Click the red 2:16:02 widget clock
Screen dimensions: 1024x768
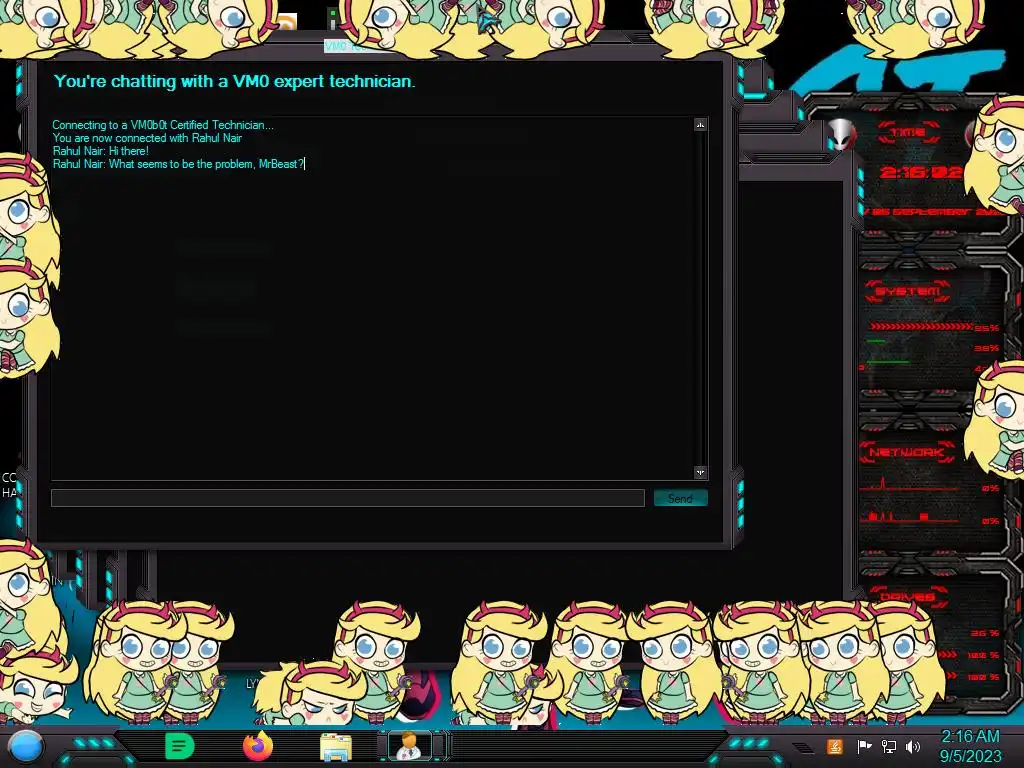pos(921,172)
